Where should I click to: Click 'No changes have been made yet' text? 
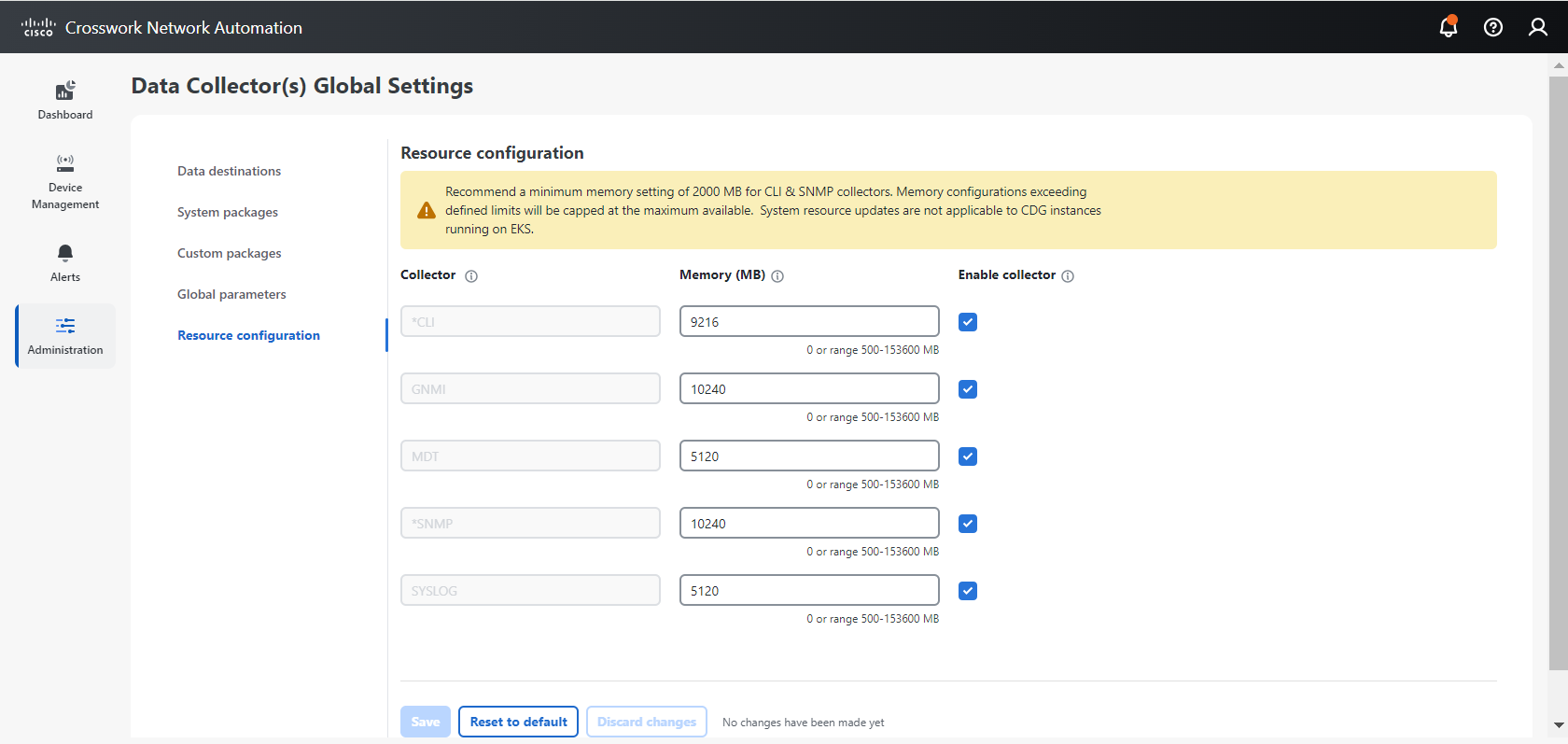coord(803,723)
